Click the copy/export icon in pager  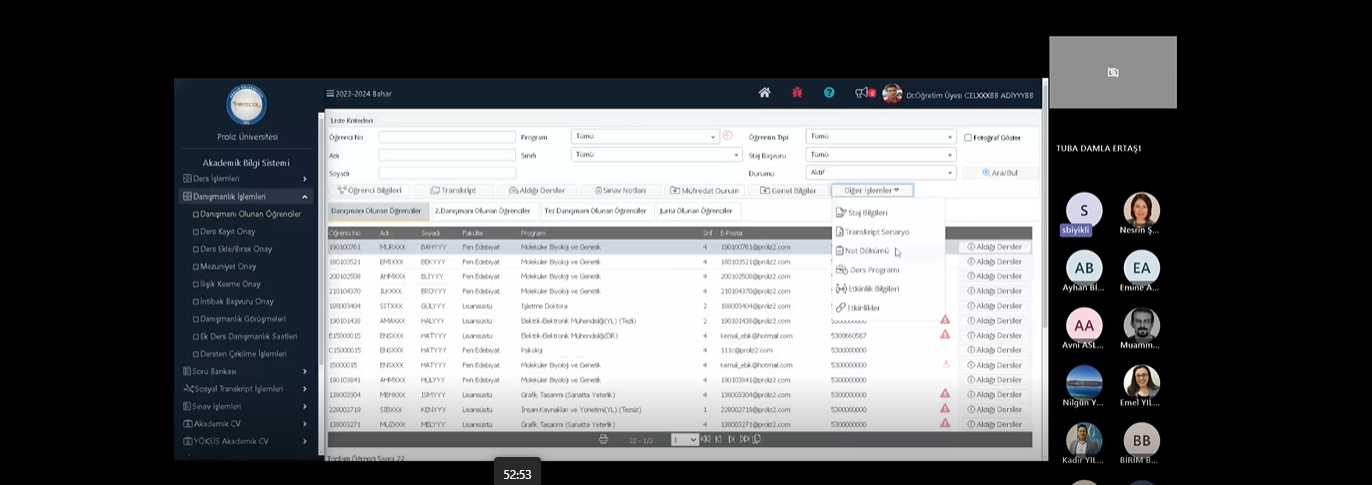[x=757, y=439]
